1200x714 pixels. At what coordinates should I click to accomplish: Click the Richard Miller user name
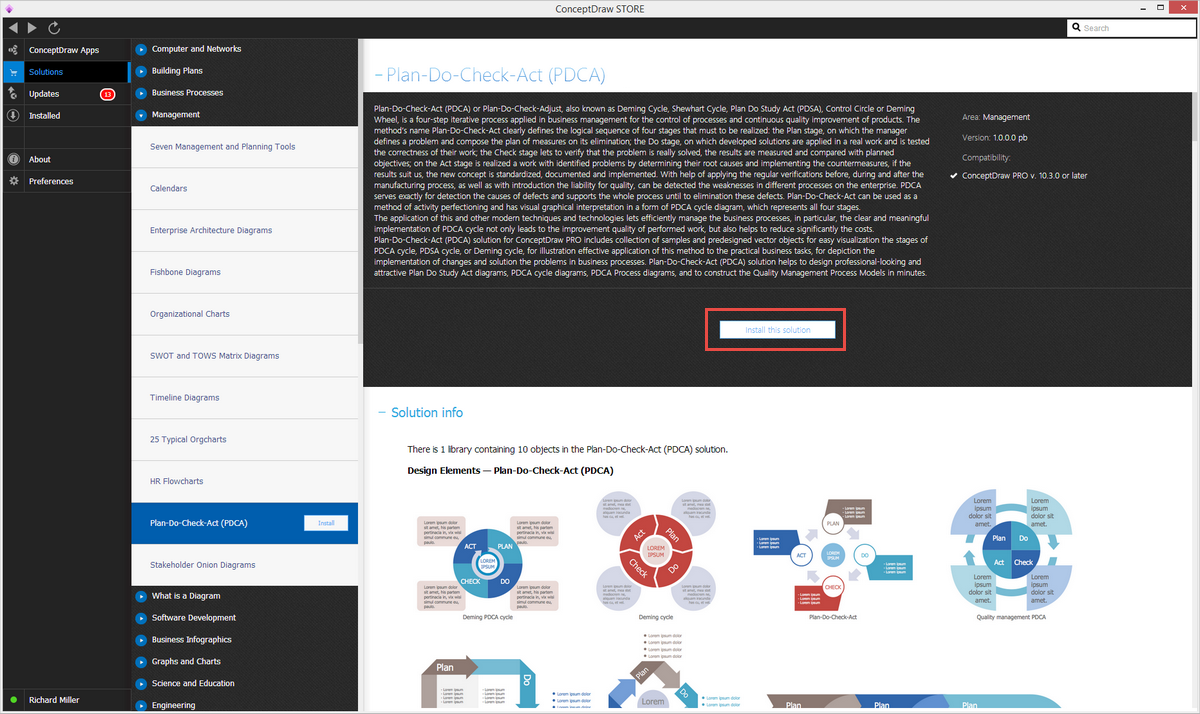tap(54, 700)
